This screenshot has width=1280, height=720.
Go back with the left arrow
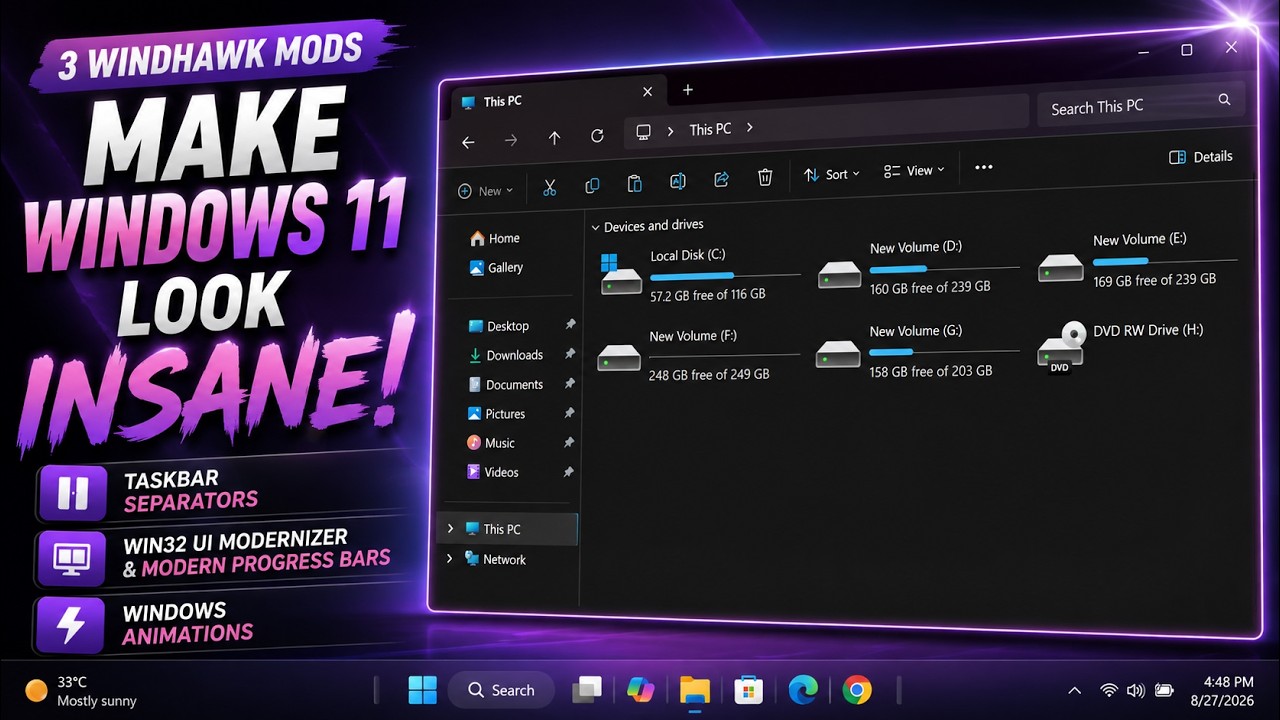(x=468, y=142)
